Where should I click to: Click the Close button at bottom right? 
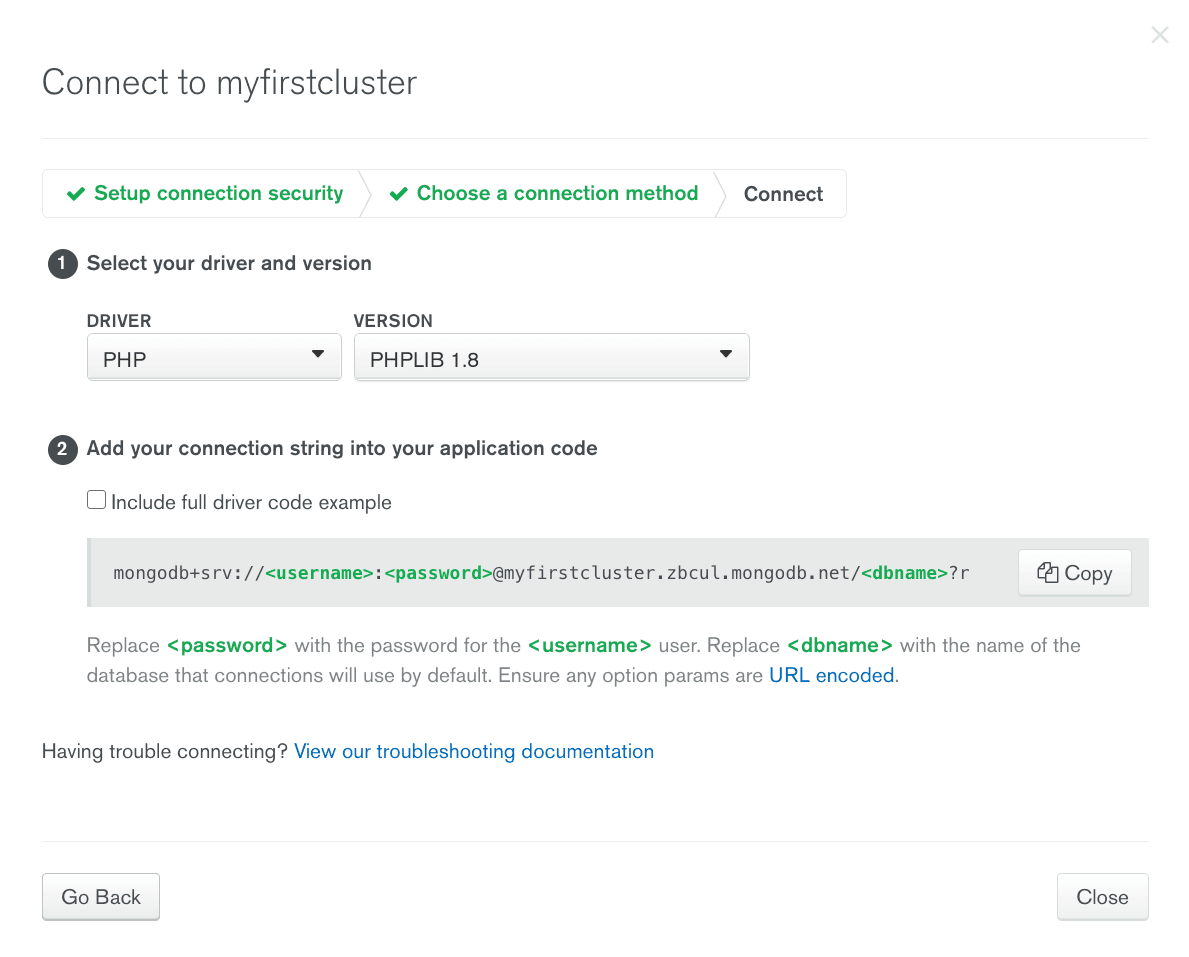[x=1102, y=897]
